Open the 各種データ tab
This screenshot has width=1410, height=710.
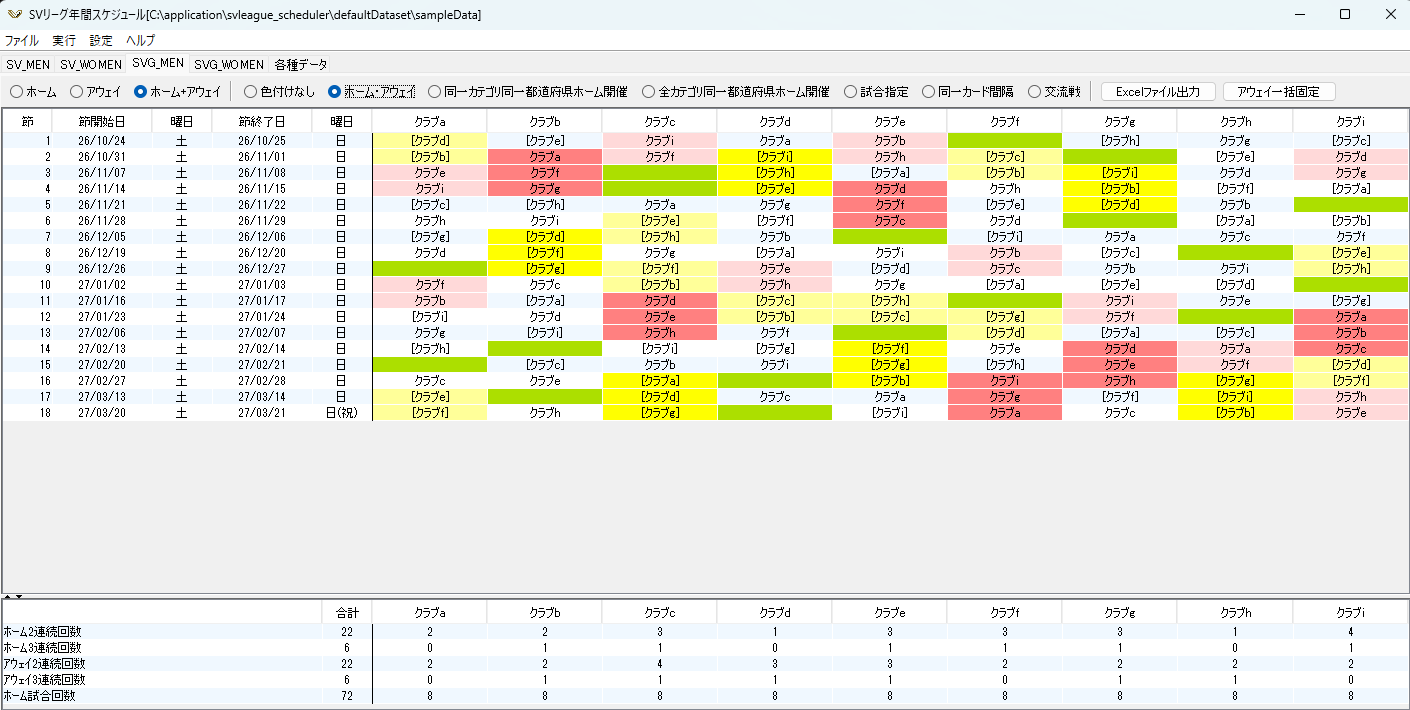click(x=301, y=64)
